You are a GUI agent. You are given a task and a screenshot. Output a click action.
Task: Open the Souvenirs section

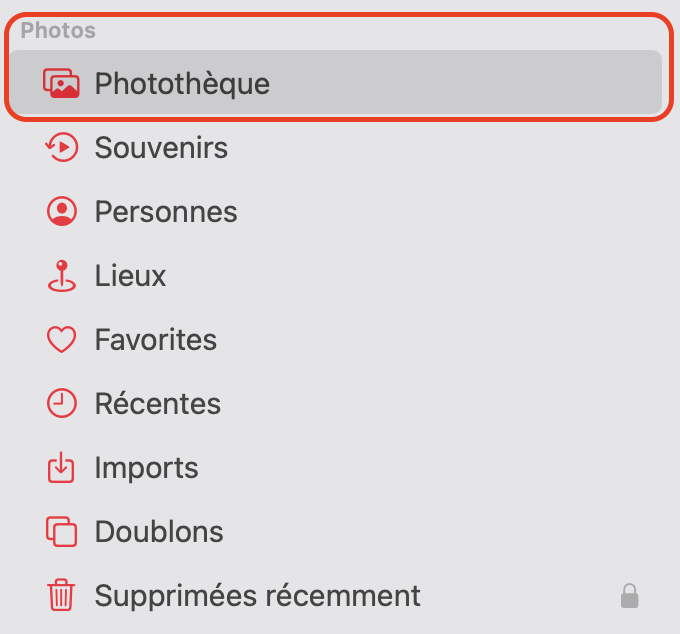(x=161, y=148)
